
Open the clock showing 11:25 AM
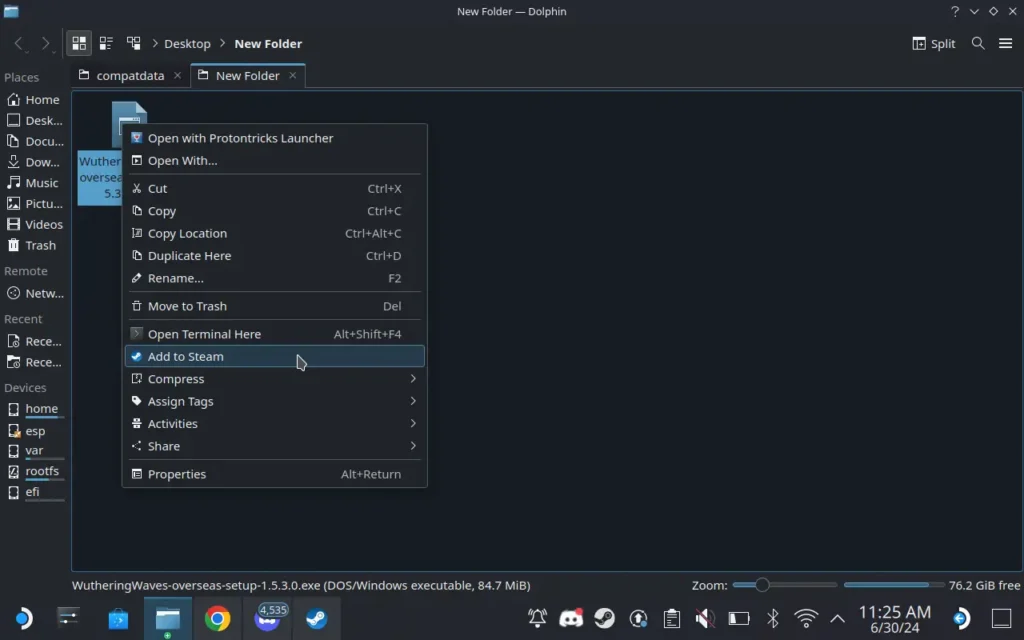894,619
